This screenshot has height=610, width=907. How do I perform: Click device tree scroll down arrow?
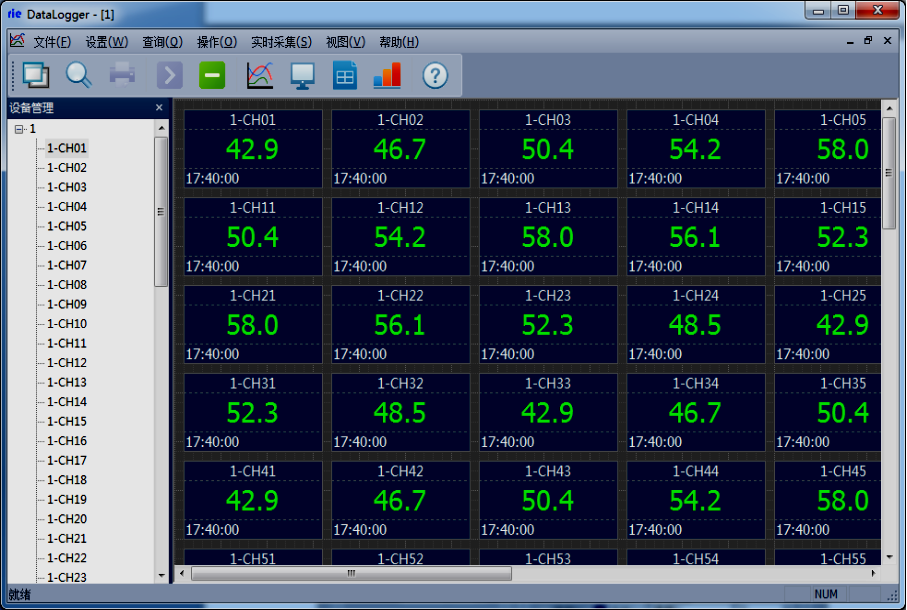point(161,576)
